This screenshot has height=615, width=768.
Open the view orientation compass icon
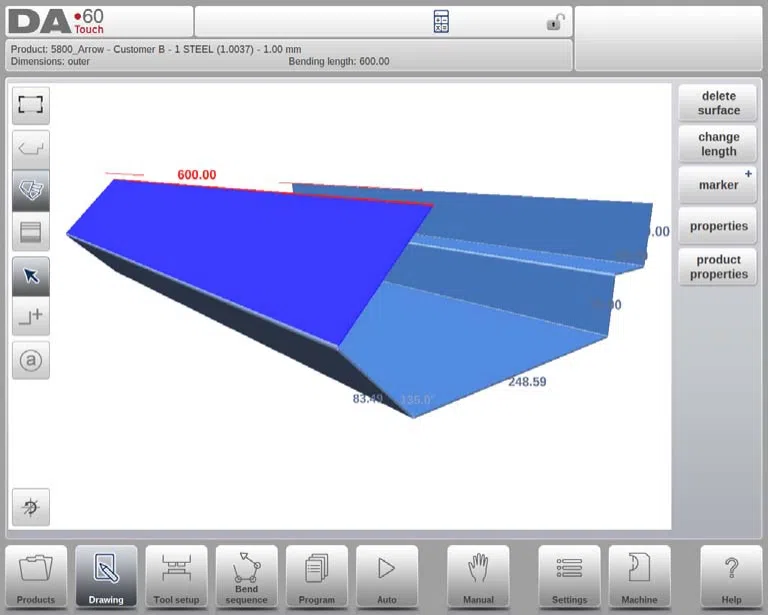(x=31, y=507)
